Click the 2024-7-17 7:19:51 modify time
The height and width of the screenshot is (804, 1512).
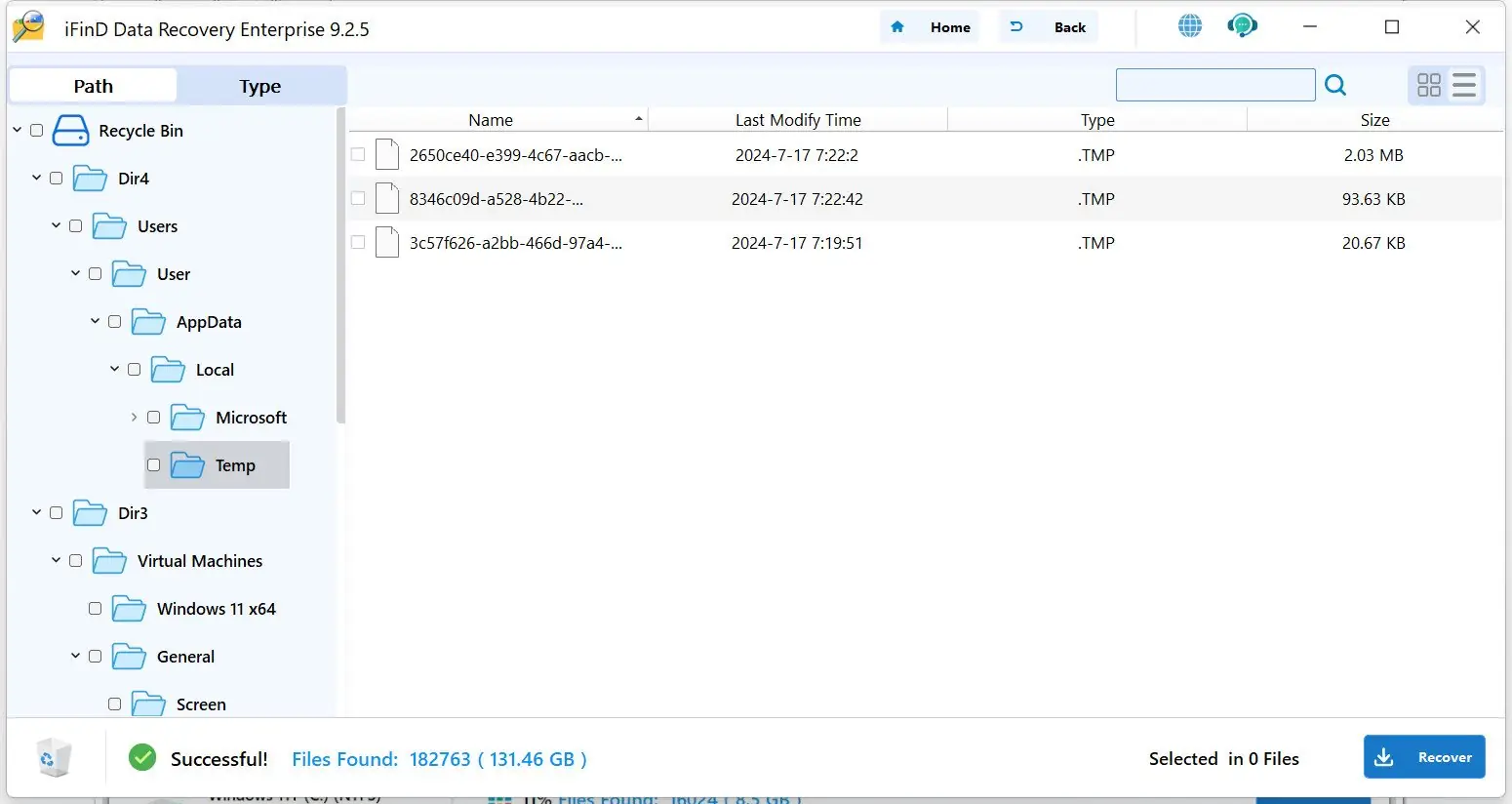[797, 243]
